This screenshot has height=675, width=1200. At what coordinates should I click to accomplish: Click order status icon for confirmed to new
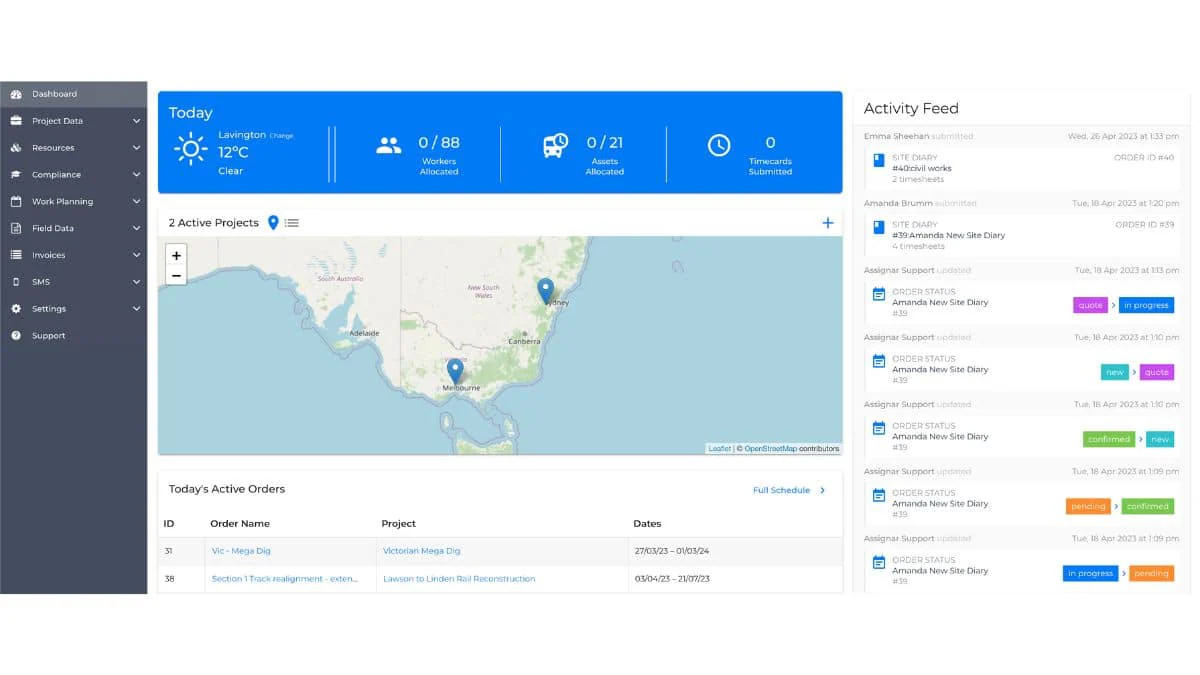pyautogui.click(x=879, y=428)
